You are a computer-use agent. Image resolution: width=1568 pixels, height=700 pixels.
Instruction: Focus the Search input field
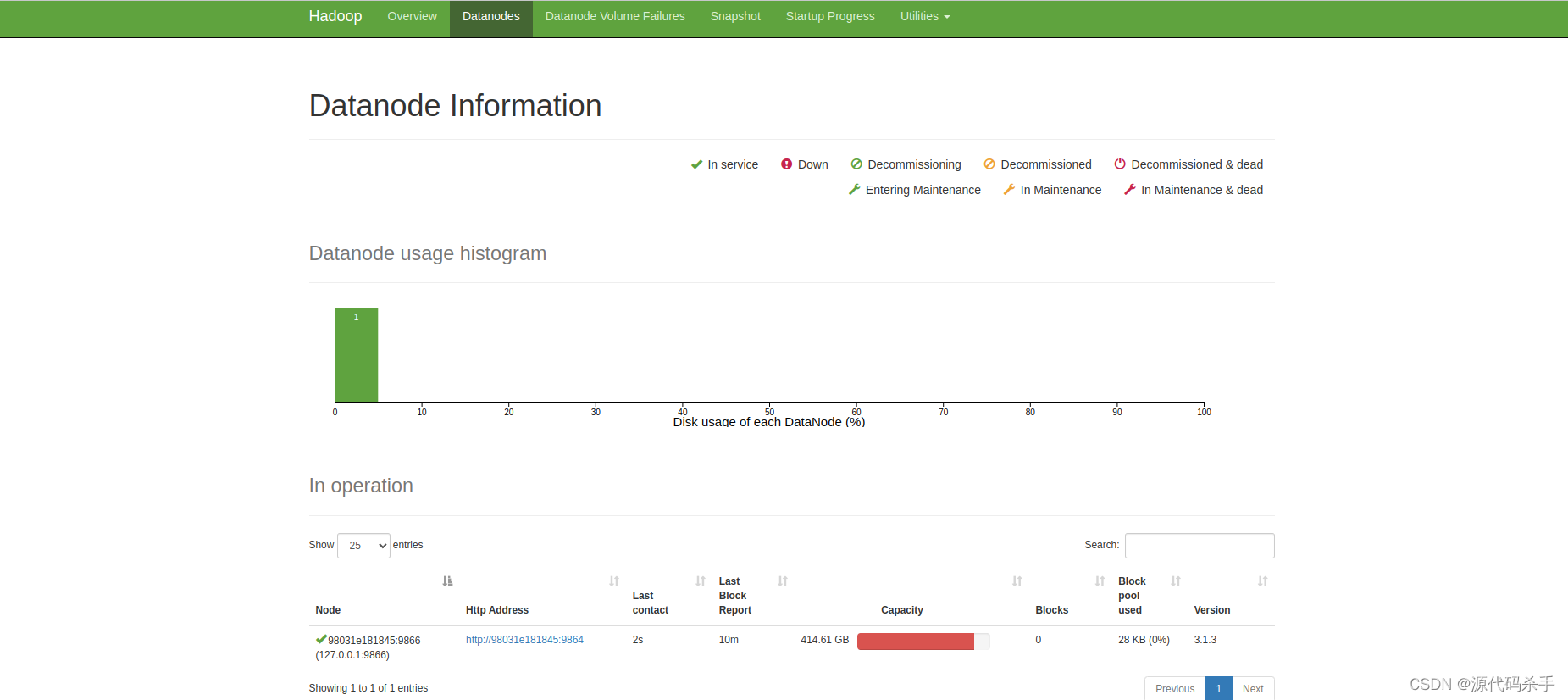(1200, 546)
